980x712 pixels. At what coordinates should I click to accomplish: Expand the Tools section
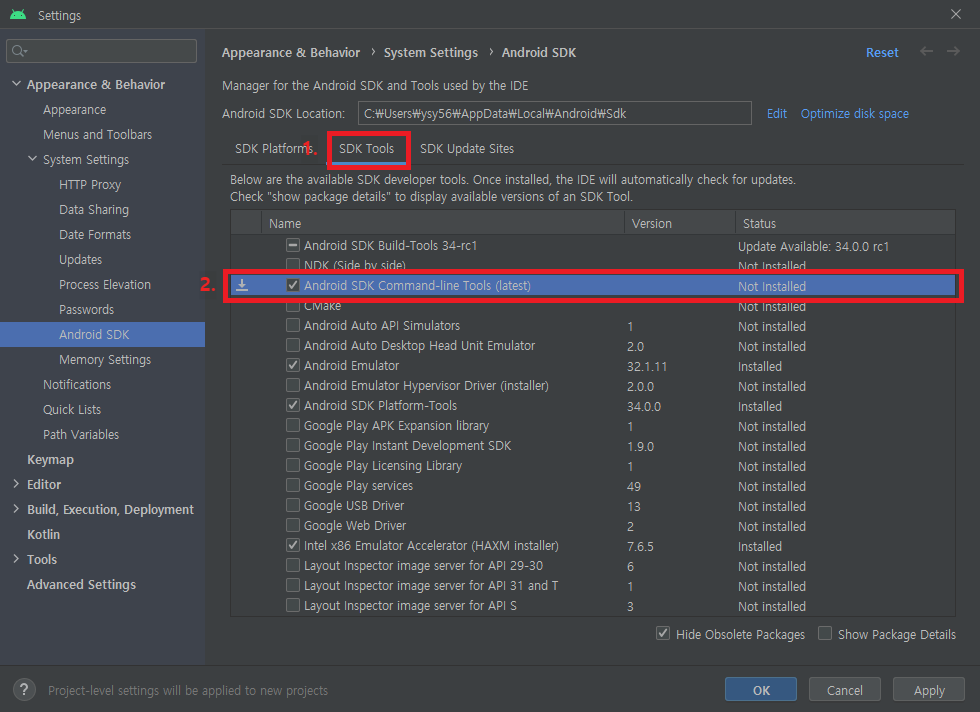[x=16, y=559]
